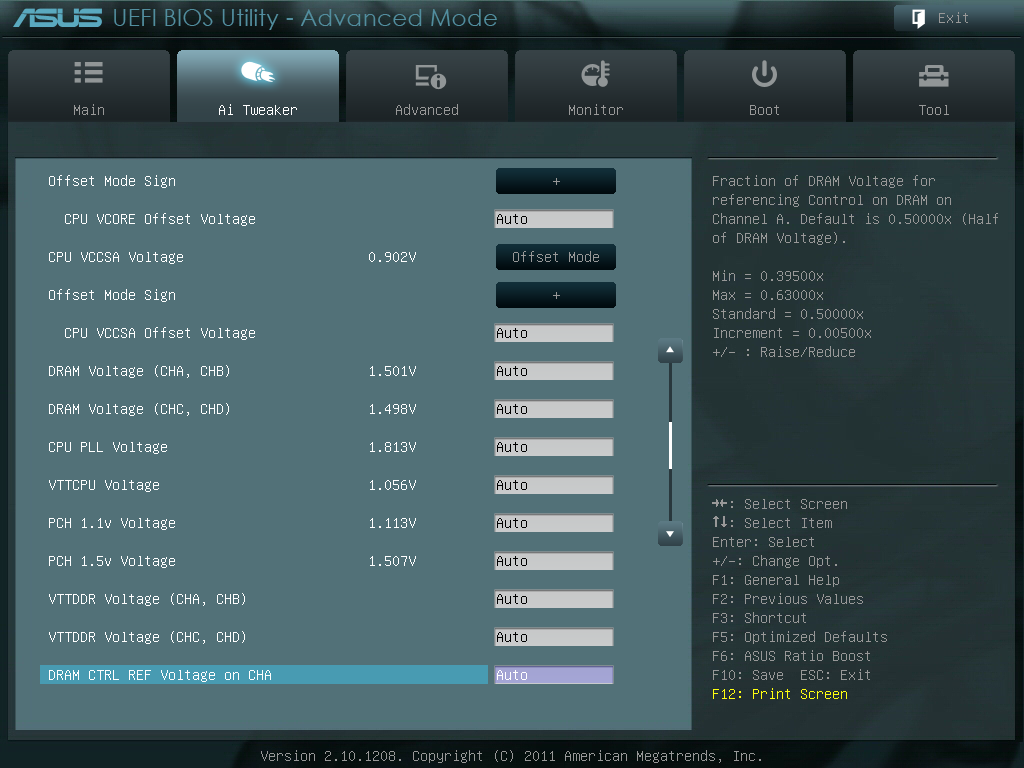Click the CPU VCCSA Offset Voltage Auto field
This screenshot has width=1024, height=768.
[554, 333]
